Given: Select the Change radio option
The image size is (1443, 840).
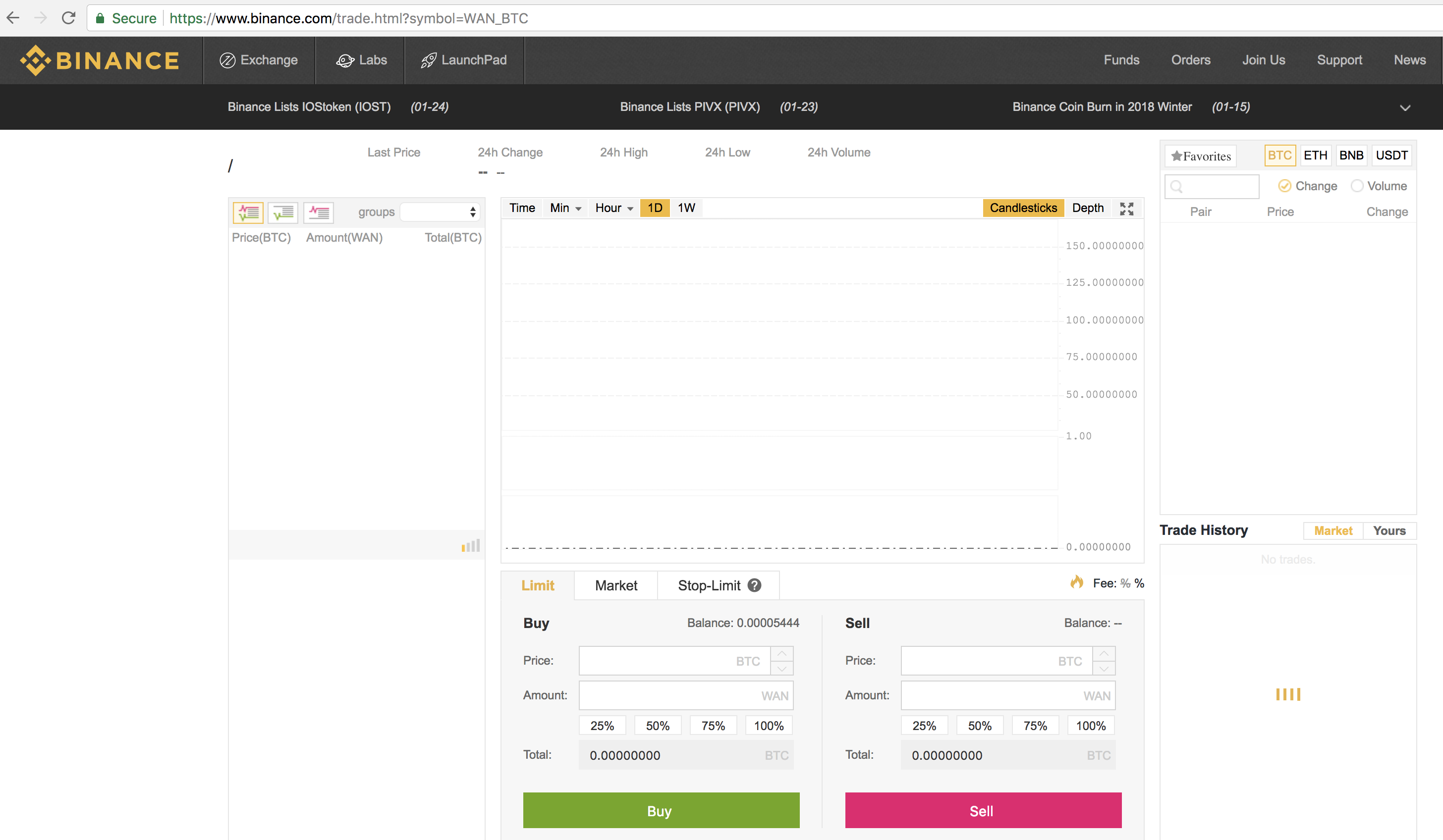Looking at the screenshot, I should click(1284, 186).
